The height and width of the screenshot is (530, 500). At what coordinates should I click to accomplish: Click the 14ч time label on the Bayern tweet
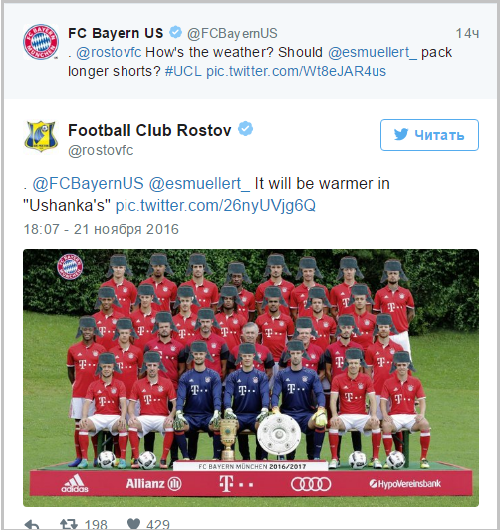(467, 33)
